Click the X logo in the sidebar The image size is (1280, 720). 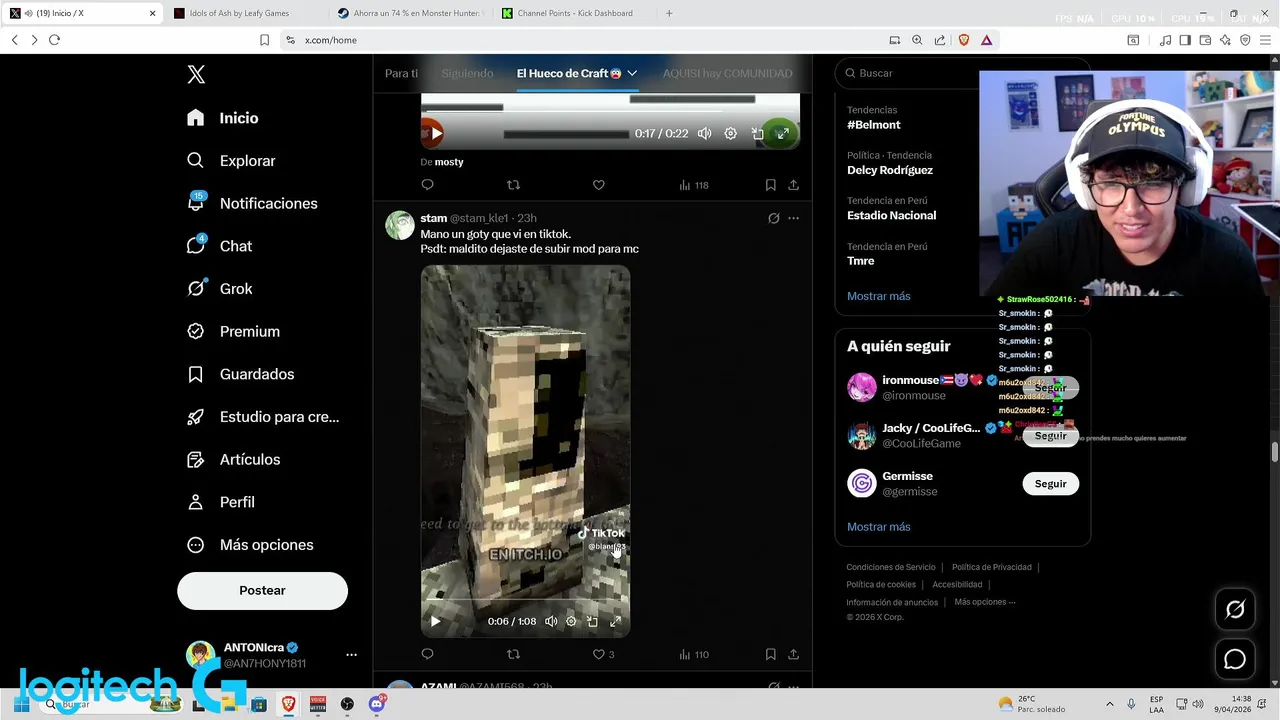196,74
